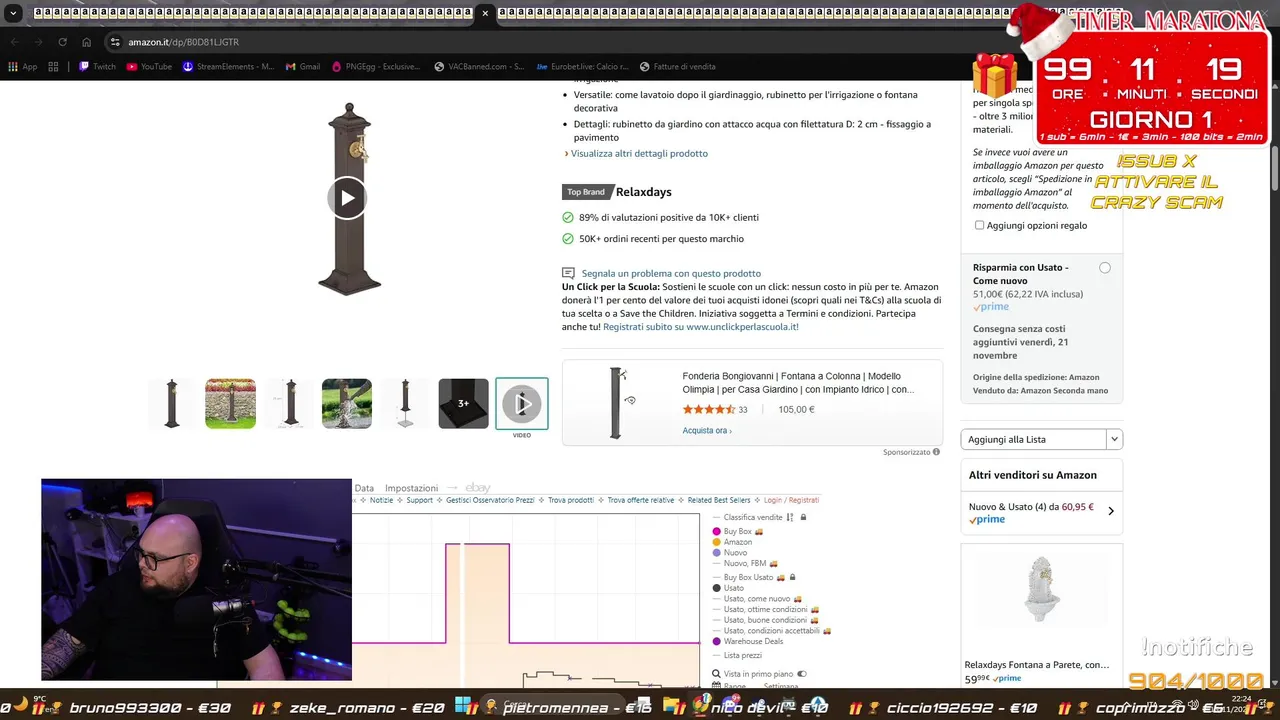Toggle the Nuovo purple legend dot

[716, 553]
